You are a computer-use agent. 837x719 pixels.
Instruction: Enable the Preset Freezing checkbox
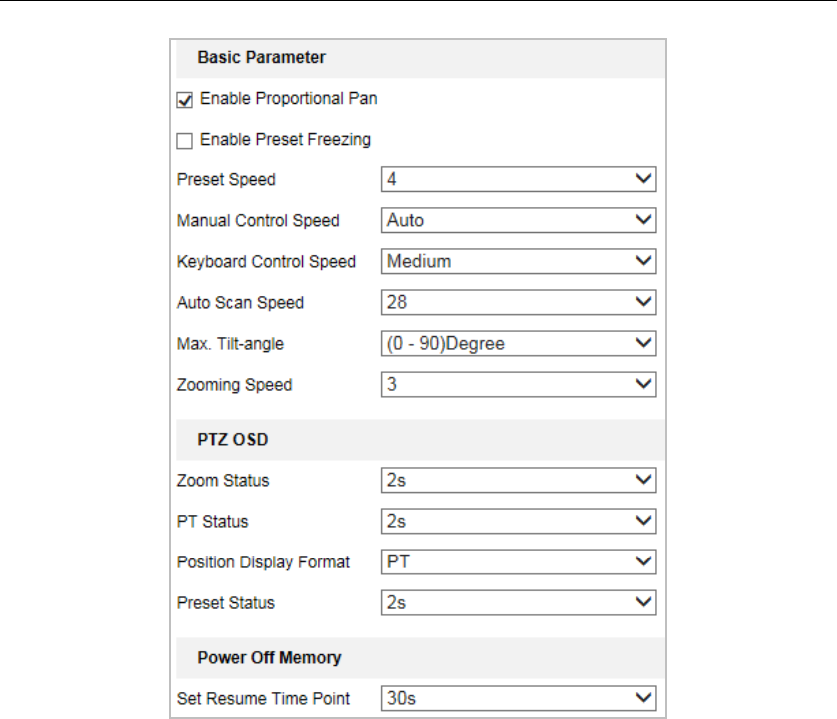tap(184, 140)
